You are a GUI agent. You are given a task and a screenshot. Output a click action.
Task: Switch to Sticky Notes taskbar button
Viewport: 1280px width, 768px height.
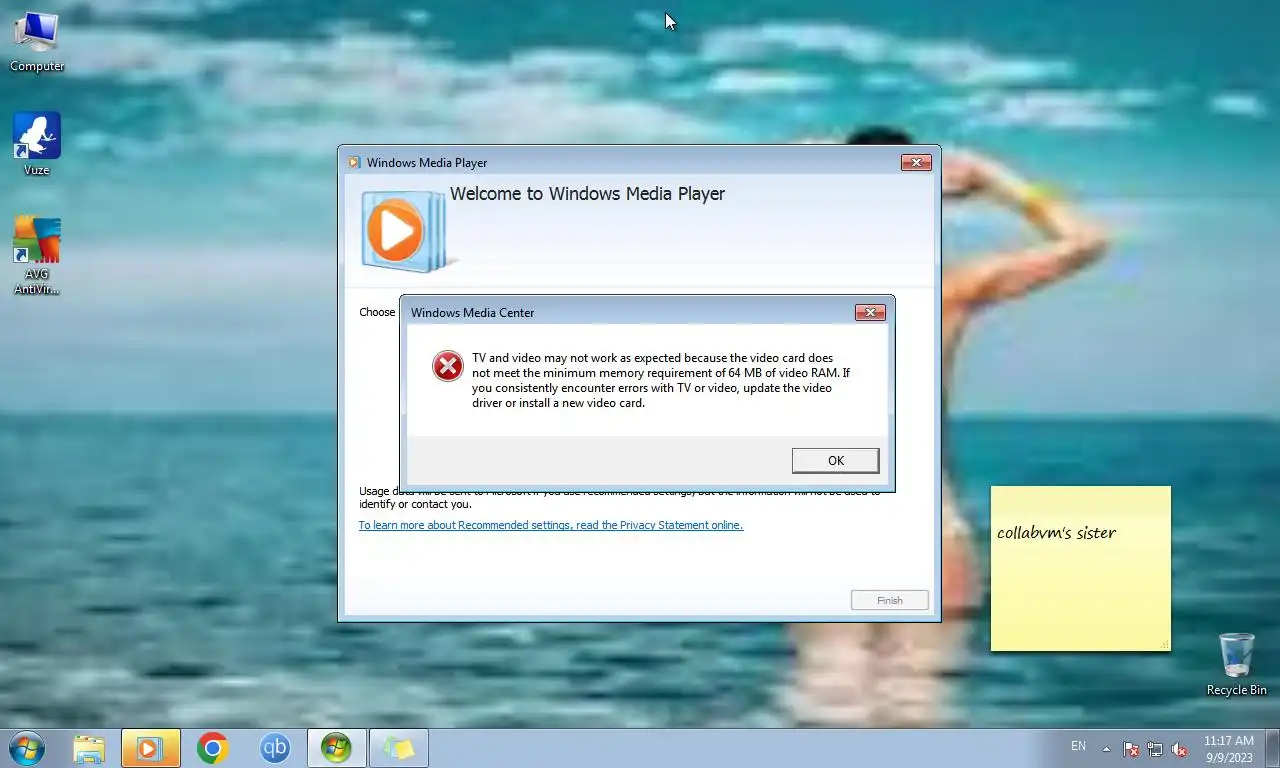399,748
